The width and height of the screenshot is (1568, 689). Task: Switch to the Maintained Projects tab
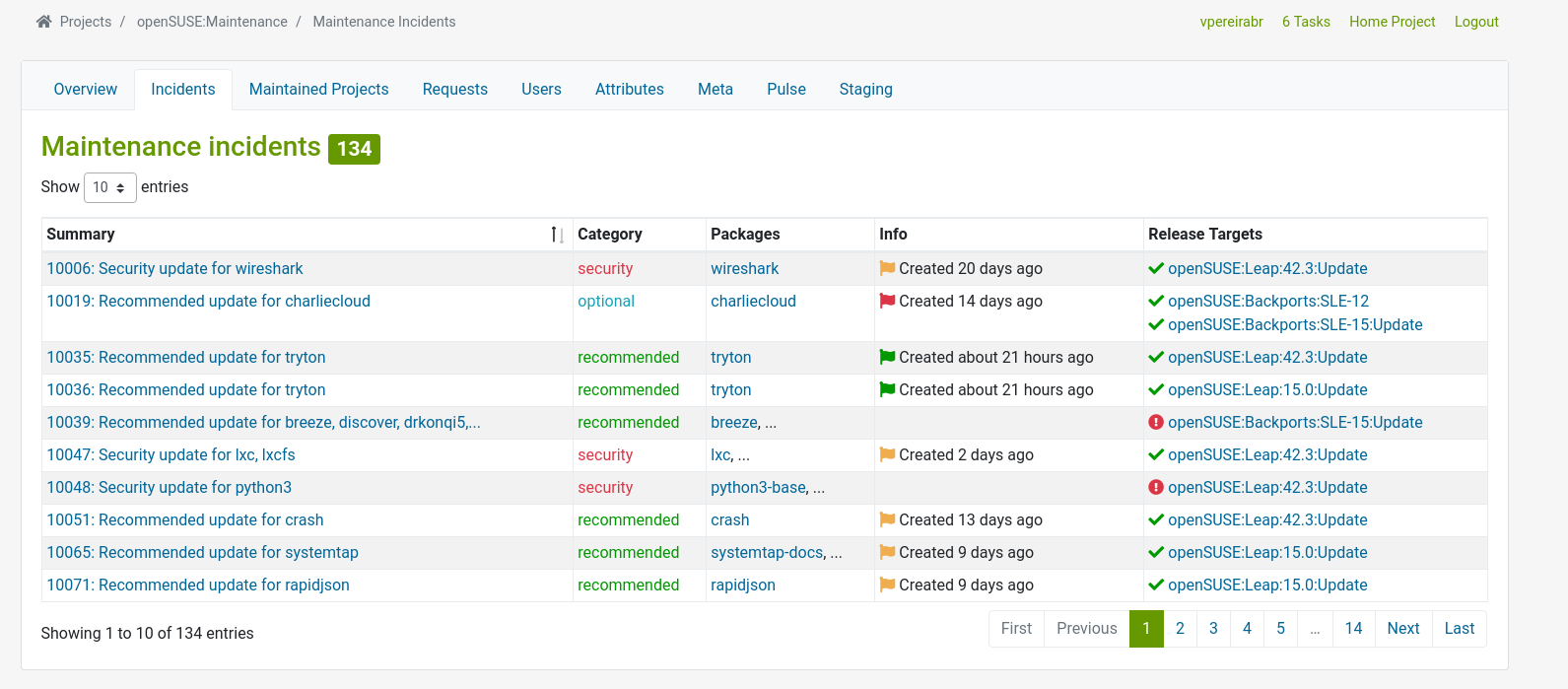pos(318,89)
